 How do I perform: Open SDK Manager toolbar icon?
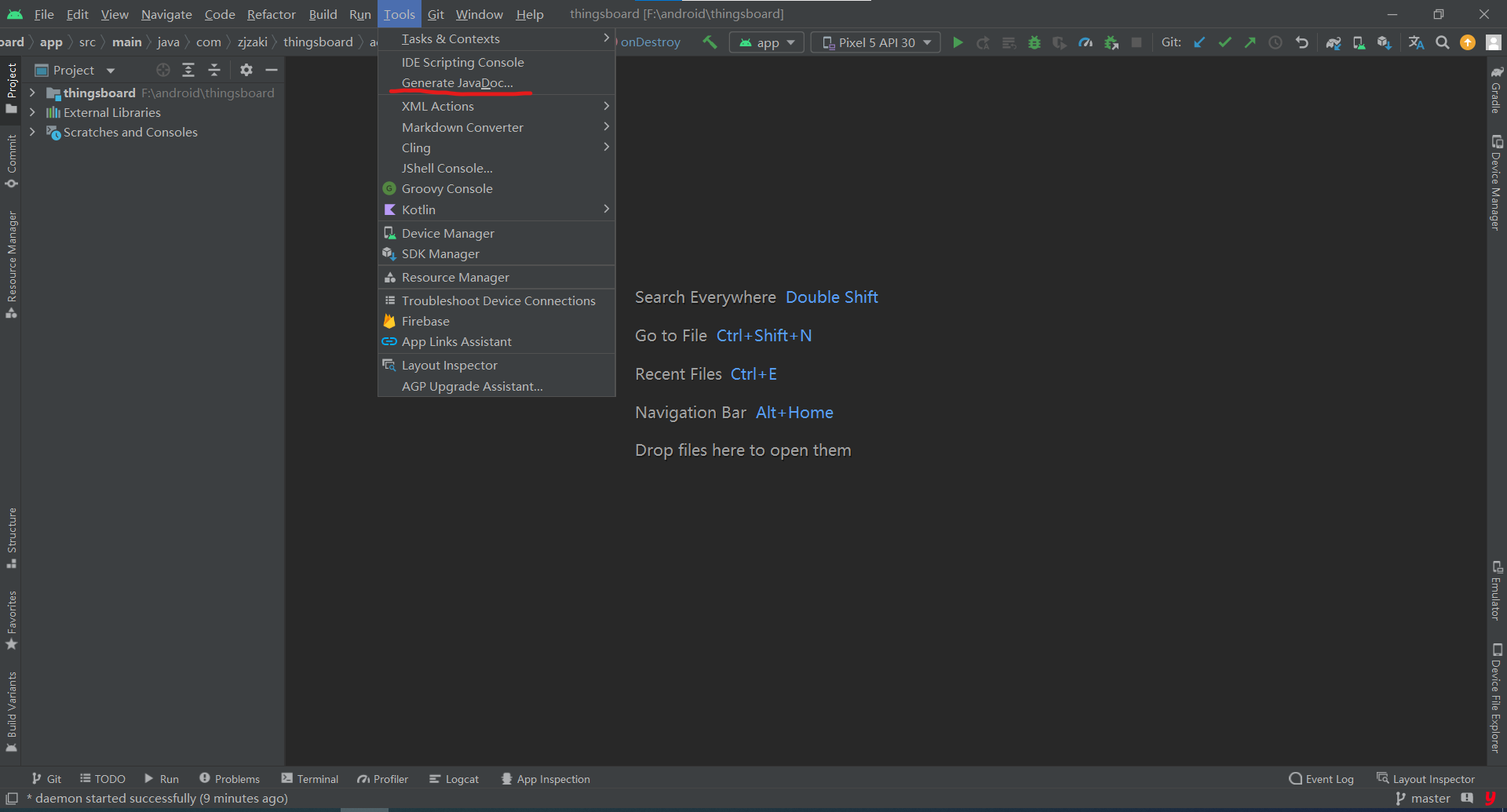pos(1384,42)
